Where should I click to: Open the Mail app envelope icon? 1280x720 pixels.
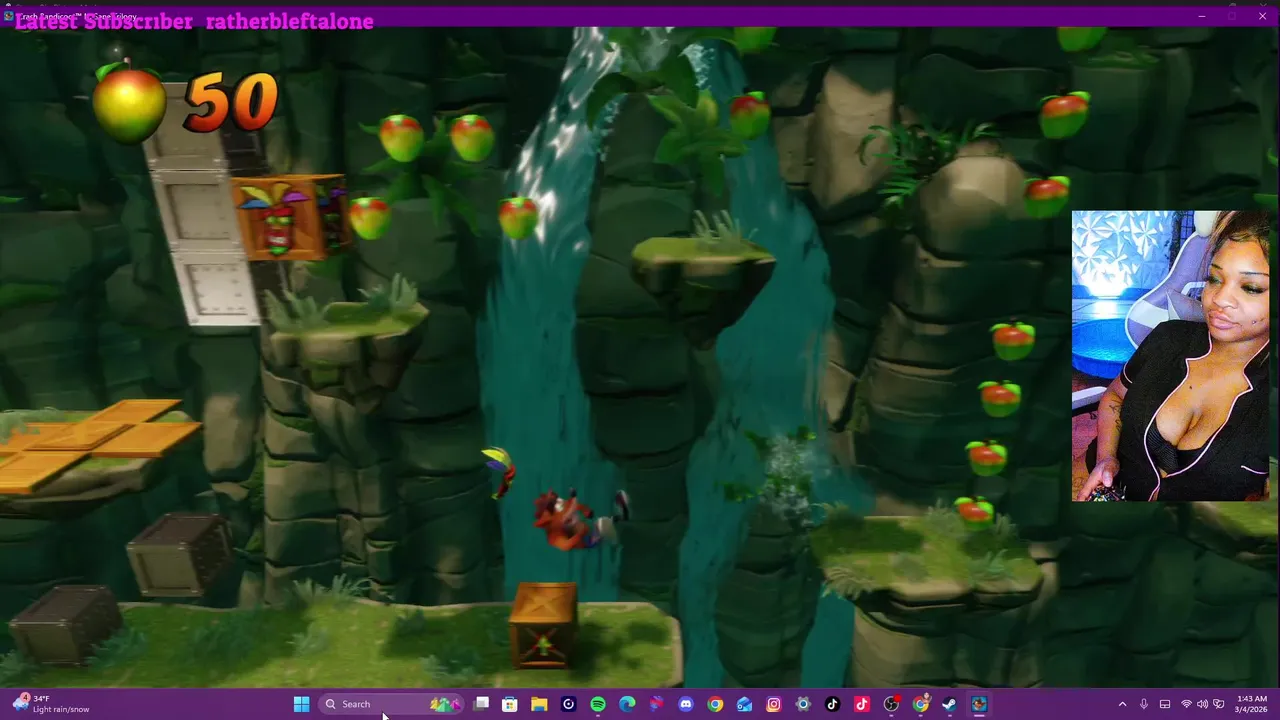[744, 704]
